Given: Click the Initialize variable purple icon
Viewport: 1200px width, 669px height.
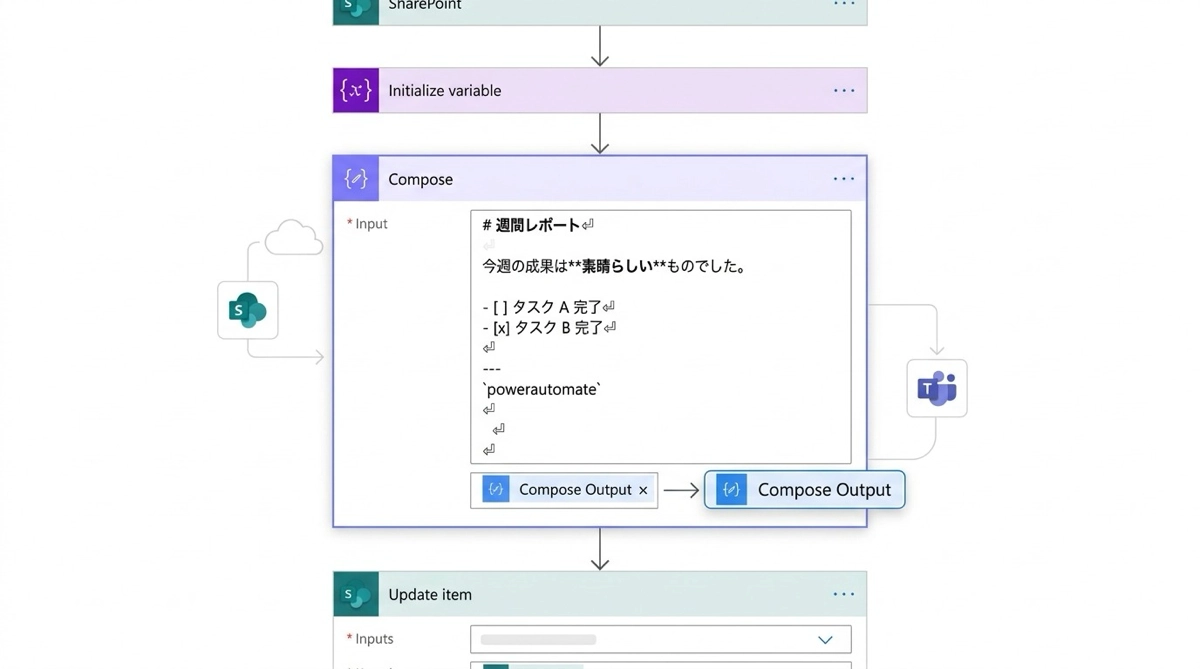Looking at the screenshot, I should click(356, 91).
